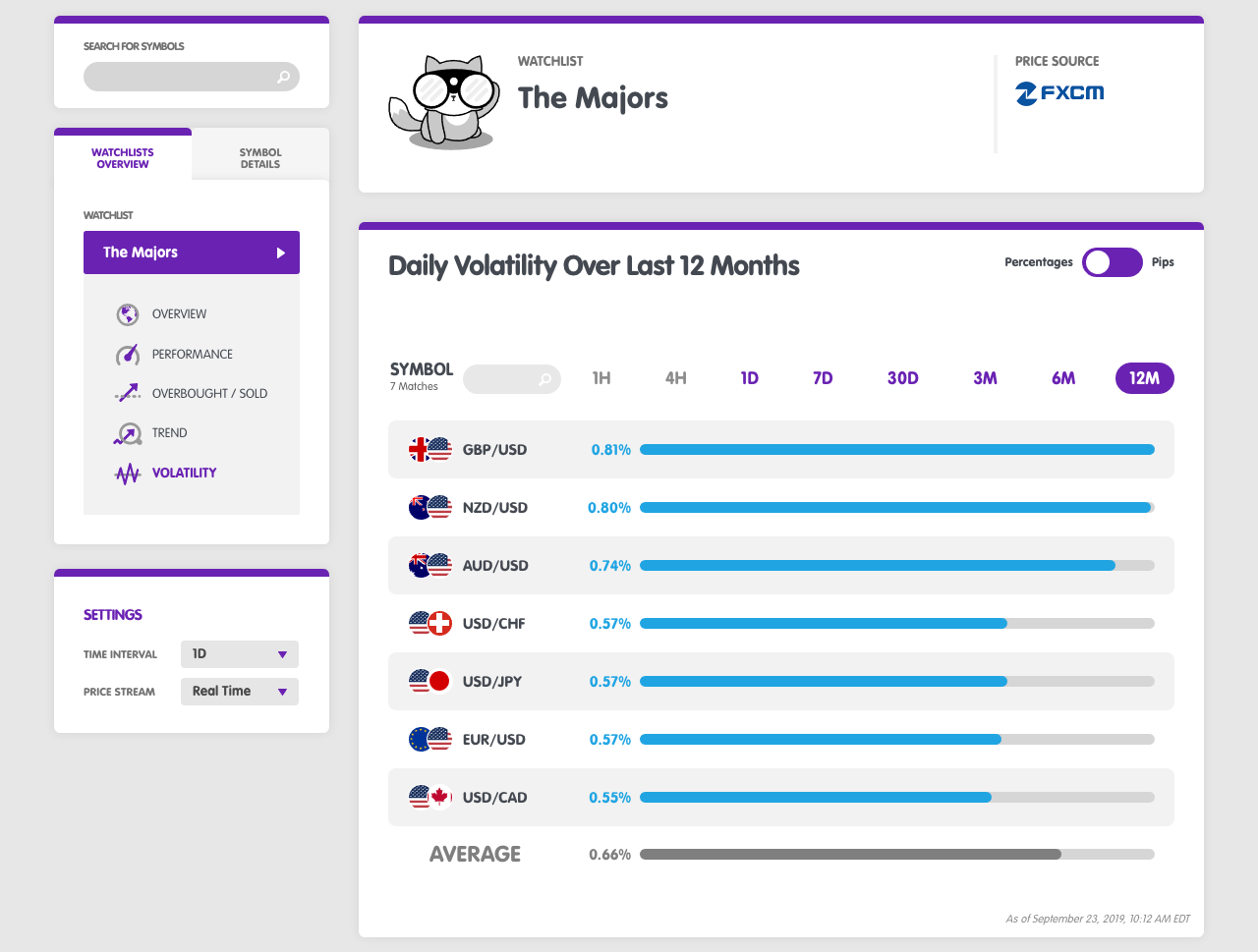1258x952 pixels.
Task: Click the raccoon mascot image
Action: (x=445, y=101)
